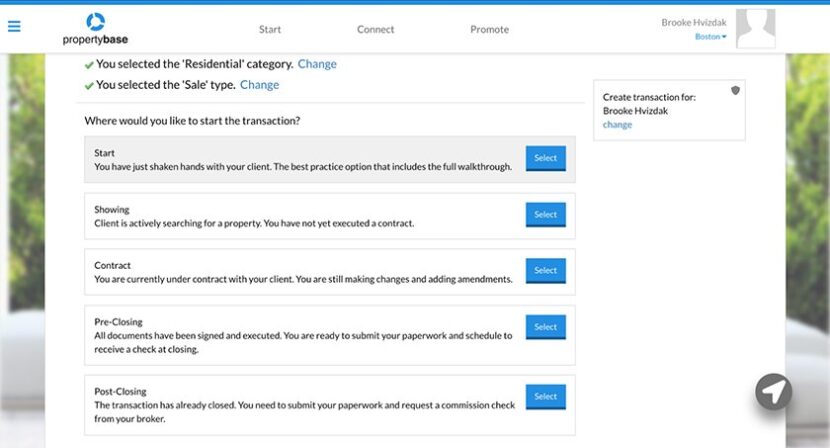Viewport: 830px width, 448px height.
Task: Click the shield icon in transaction panel
Action: (735, 90)
